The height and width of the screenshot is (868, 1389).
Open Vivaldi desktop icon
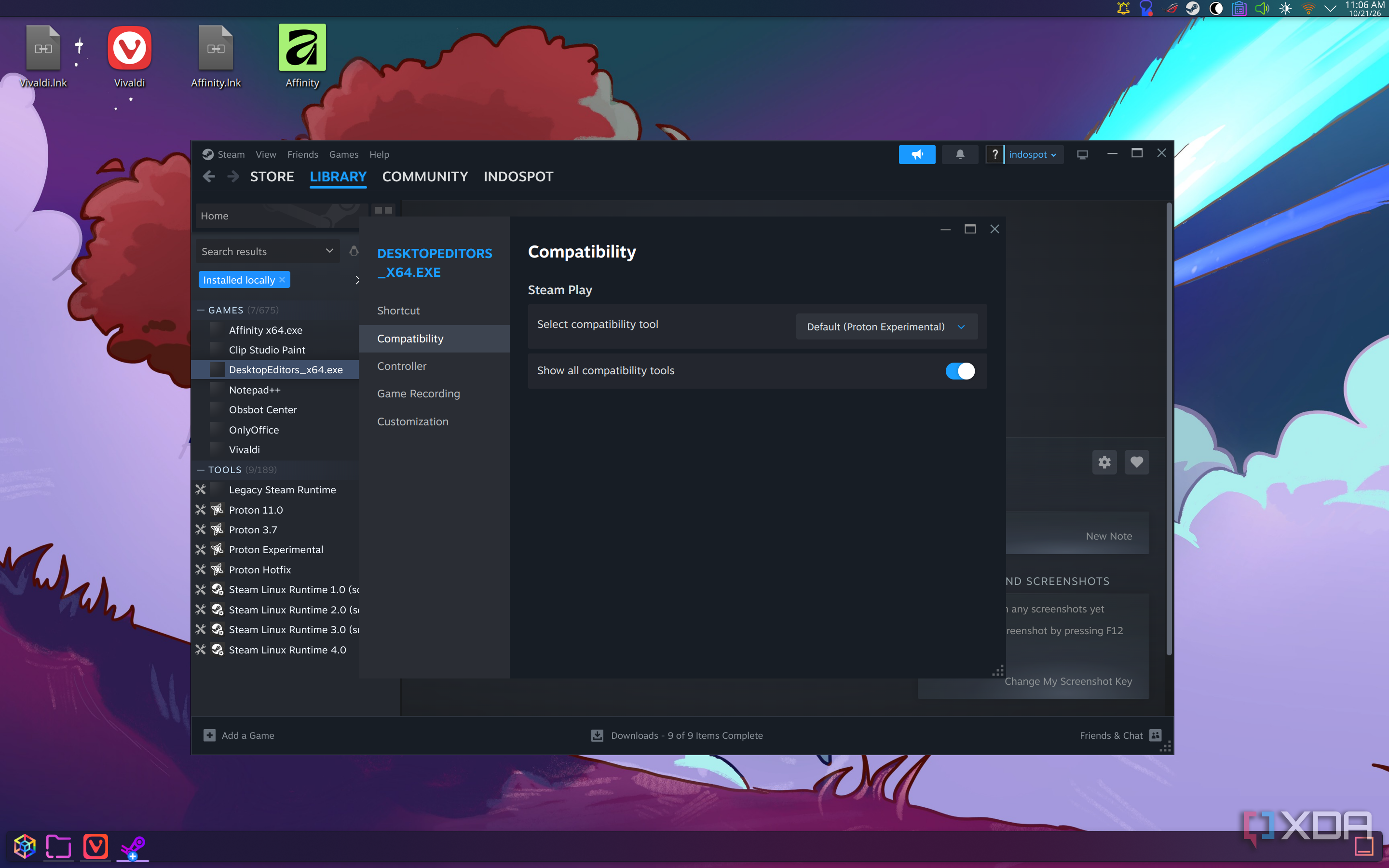[129, 57]
